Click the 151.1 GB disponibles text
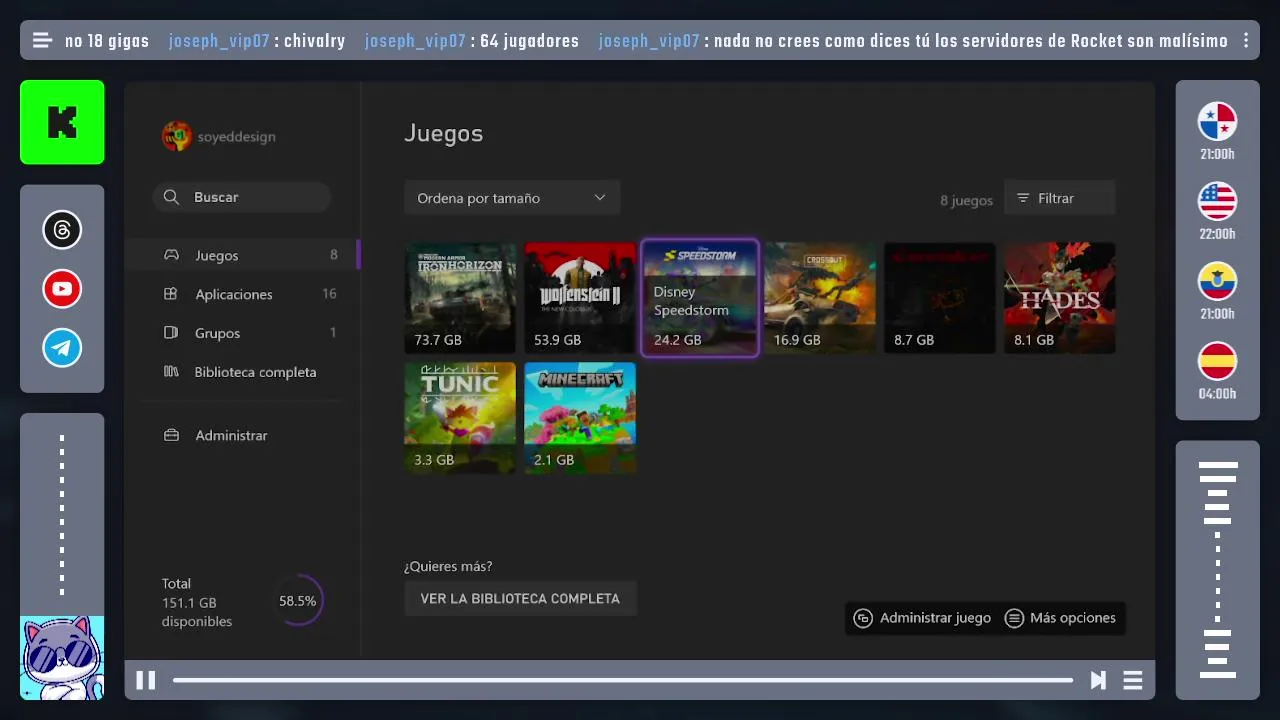 pyautogui.click(x=196, y=612)
